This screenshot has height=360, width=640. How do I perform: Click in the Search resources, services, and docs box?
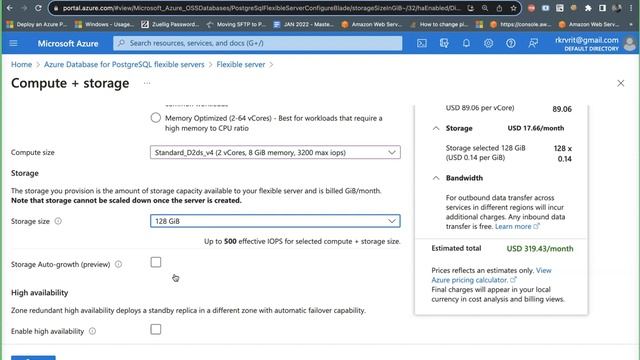click(x=258, y=43)
